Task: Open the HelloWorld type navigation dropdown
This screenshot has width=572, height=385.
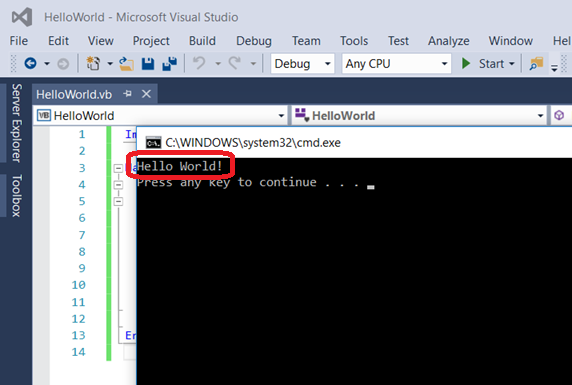Action: pyautogui.click(x=419, y=116)
